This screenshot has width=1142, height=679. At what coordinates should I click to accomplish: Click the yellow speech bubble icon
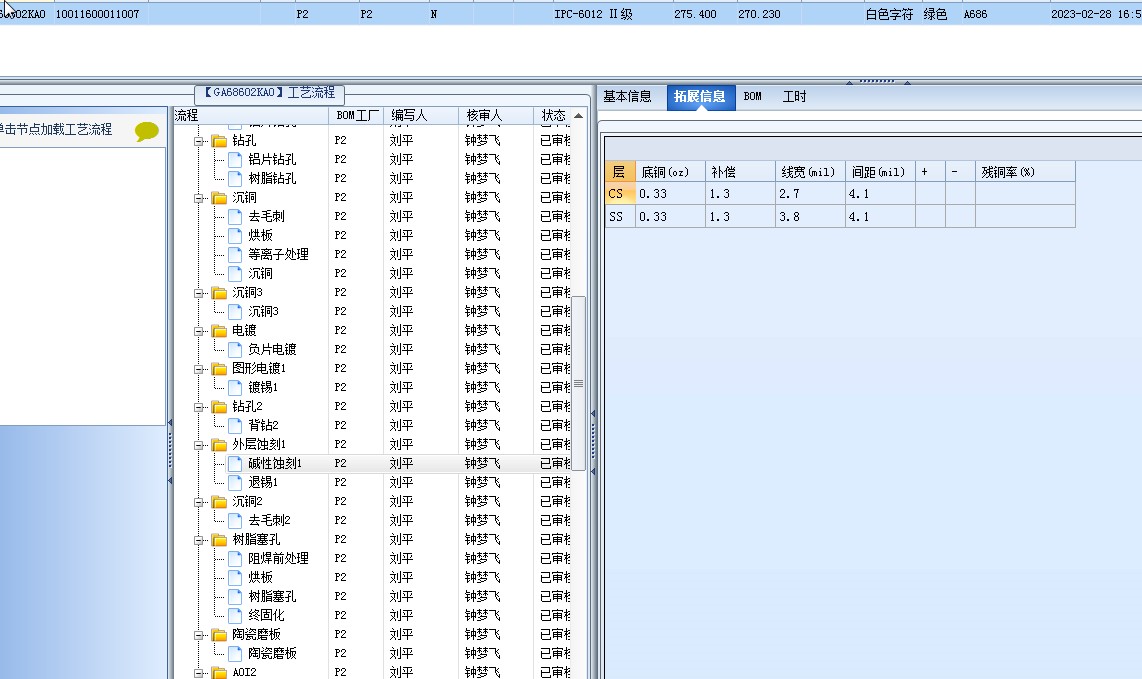pos(146,131)
